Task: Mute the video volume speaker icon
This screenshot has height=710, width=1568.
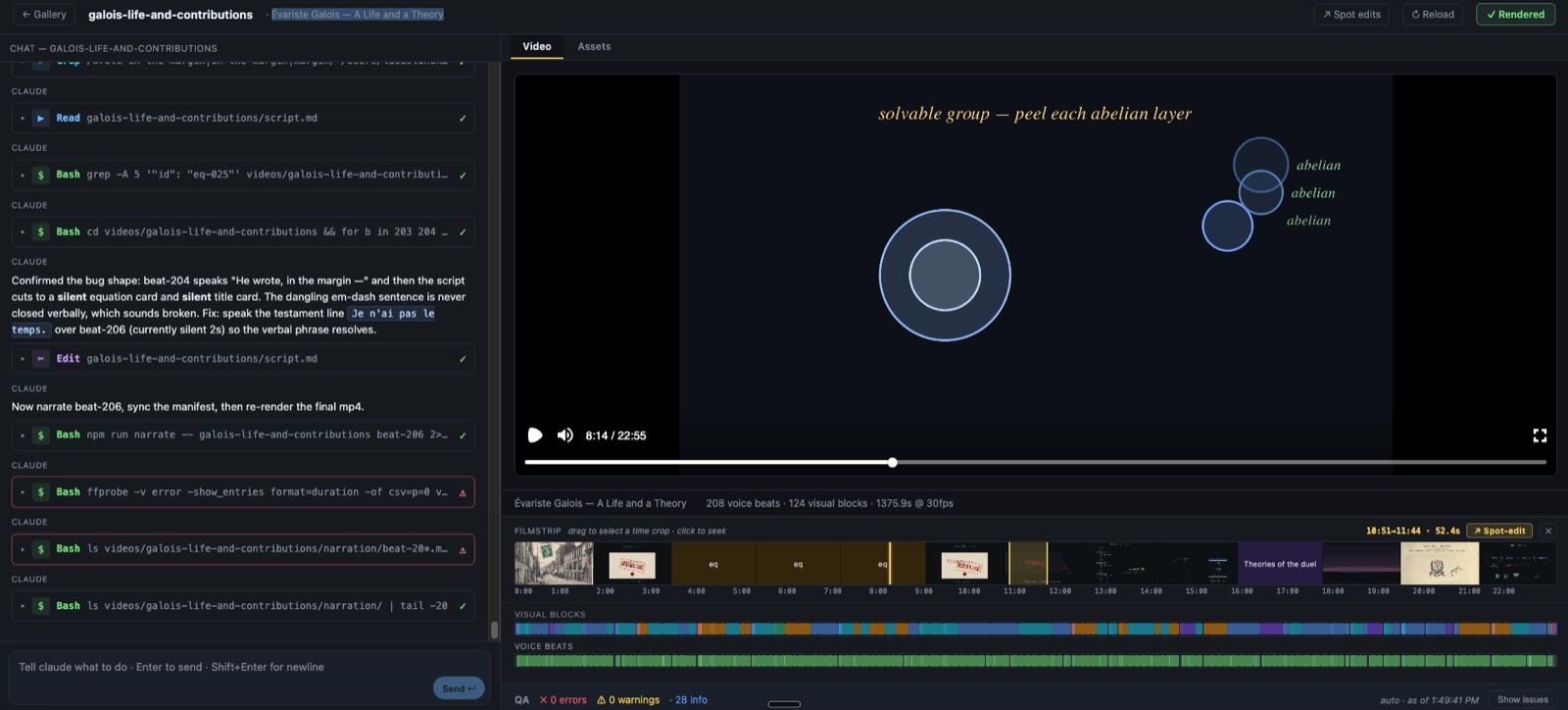Action: [565, 435]
